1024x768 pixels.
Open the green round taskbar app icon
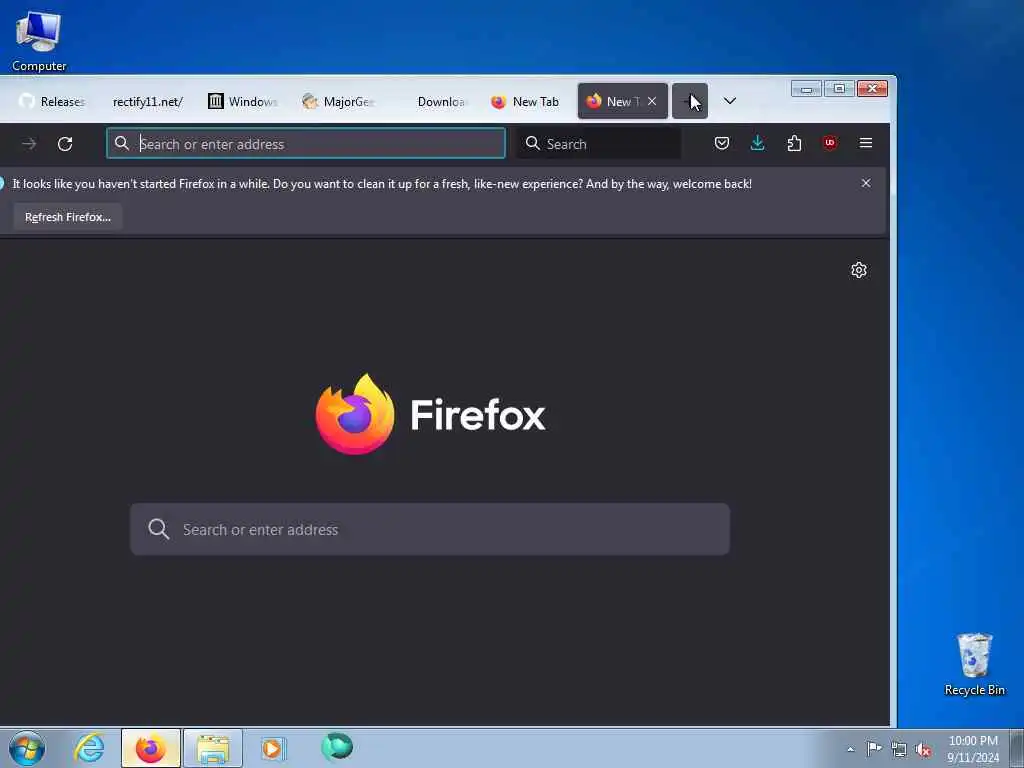coord(337,746)
